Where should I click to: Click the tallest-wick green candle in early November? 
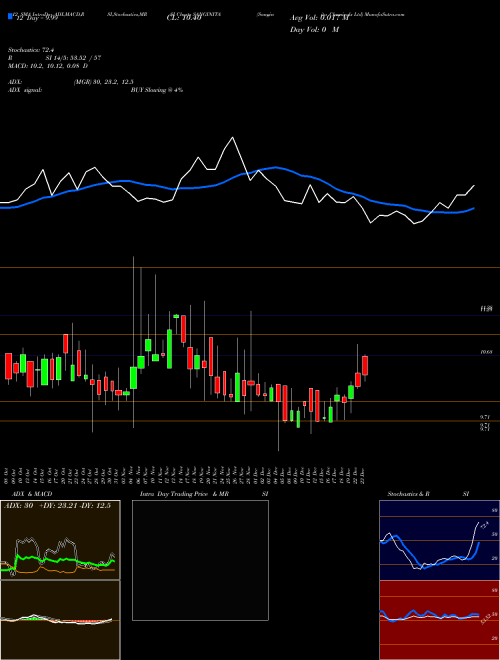click(x=133, y=378)
